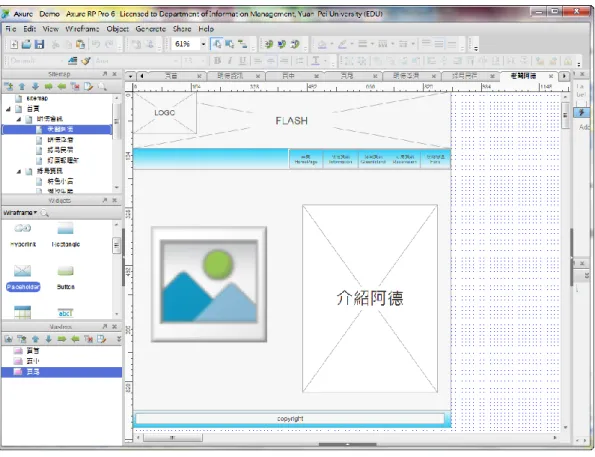Select the Table widget icon

(22, 312)
